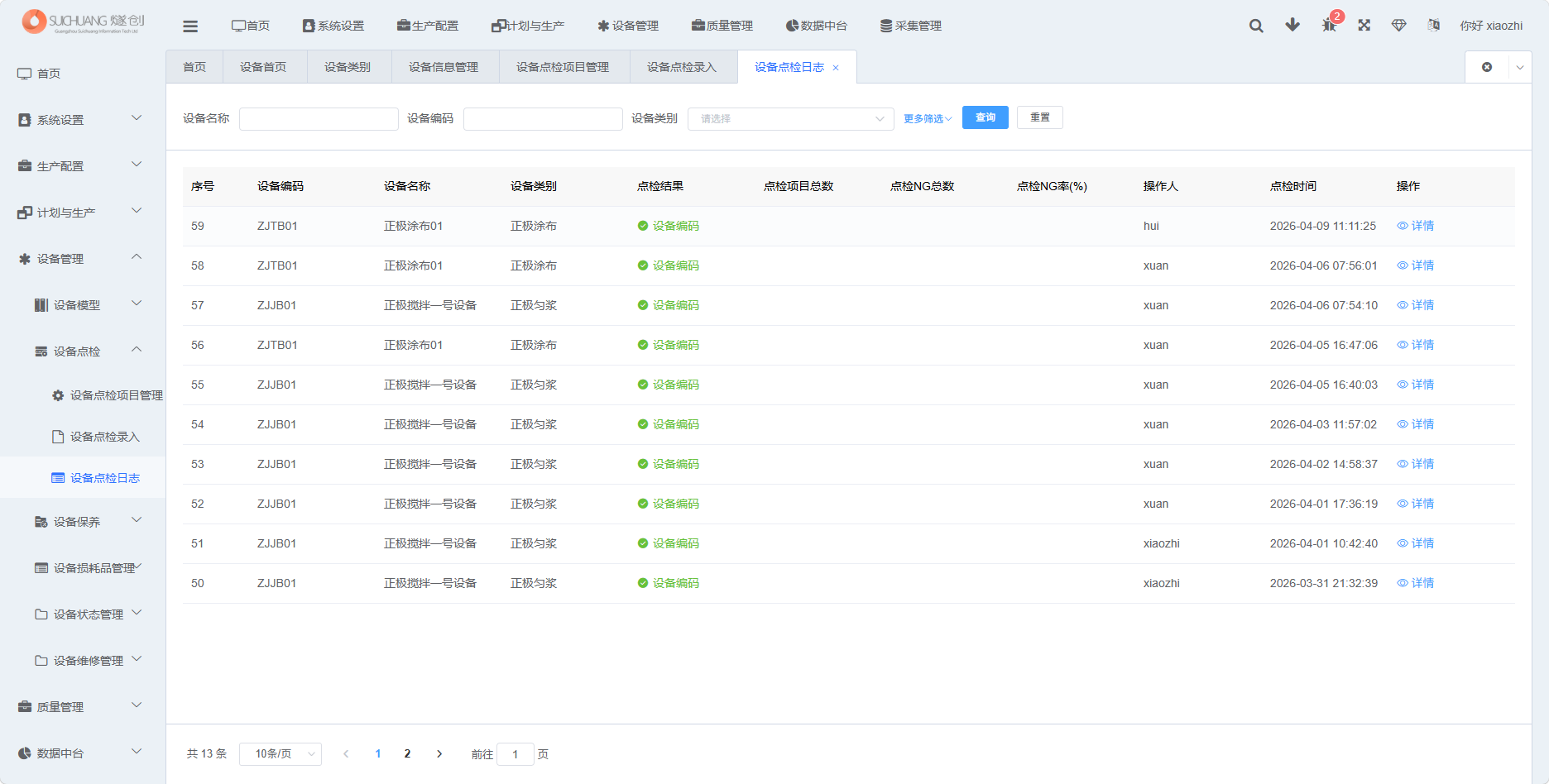This screenshot has width=1549, height=784.
Task: Expand 质量管理 in the sidebar
Action: 83,707
